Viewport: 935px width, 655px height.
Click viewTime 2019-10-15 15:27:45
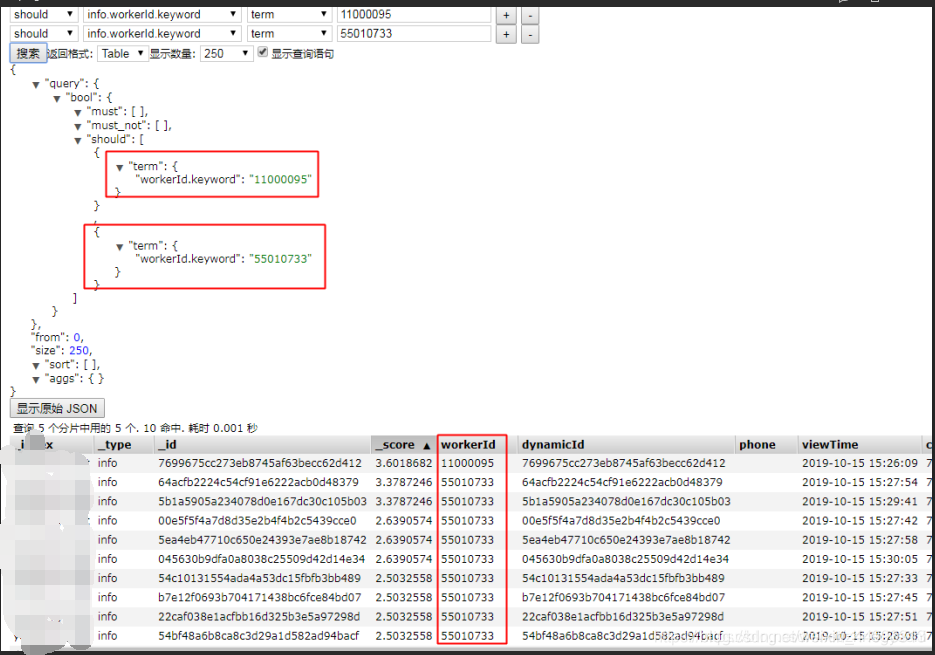(x=860, y=597)
